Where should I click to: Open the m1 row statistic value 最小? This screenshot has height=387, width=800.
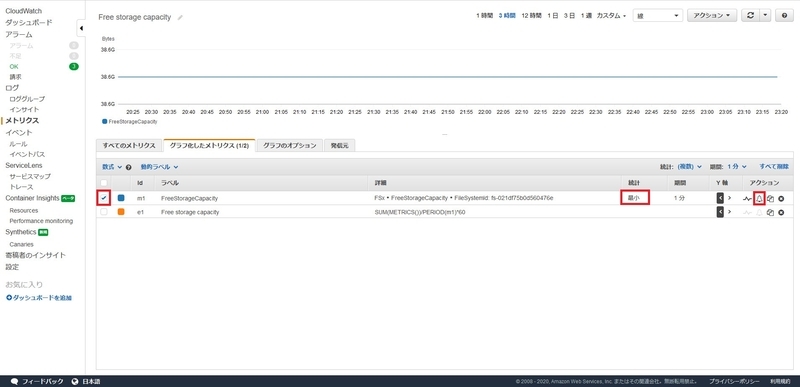coord(635,198)
